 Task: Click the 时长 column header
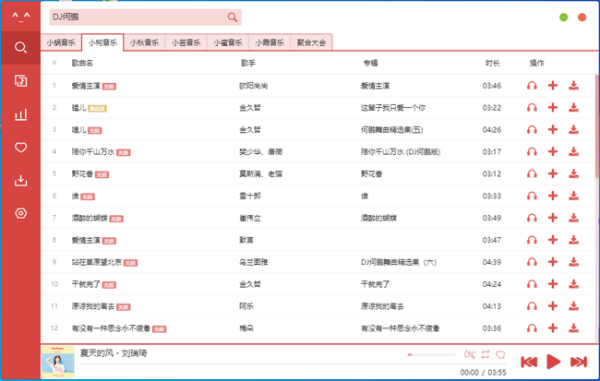coord(492,63)
